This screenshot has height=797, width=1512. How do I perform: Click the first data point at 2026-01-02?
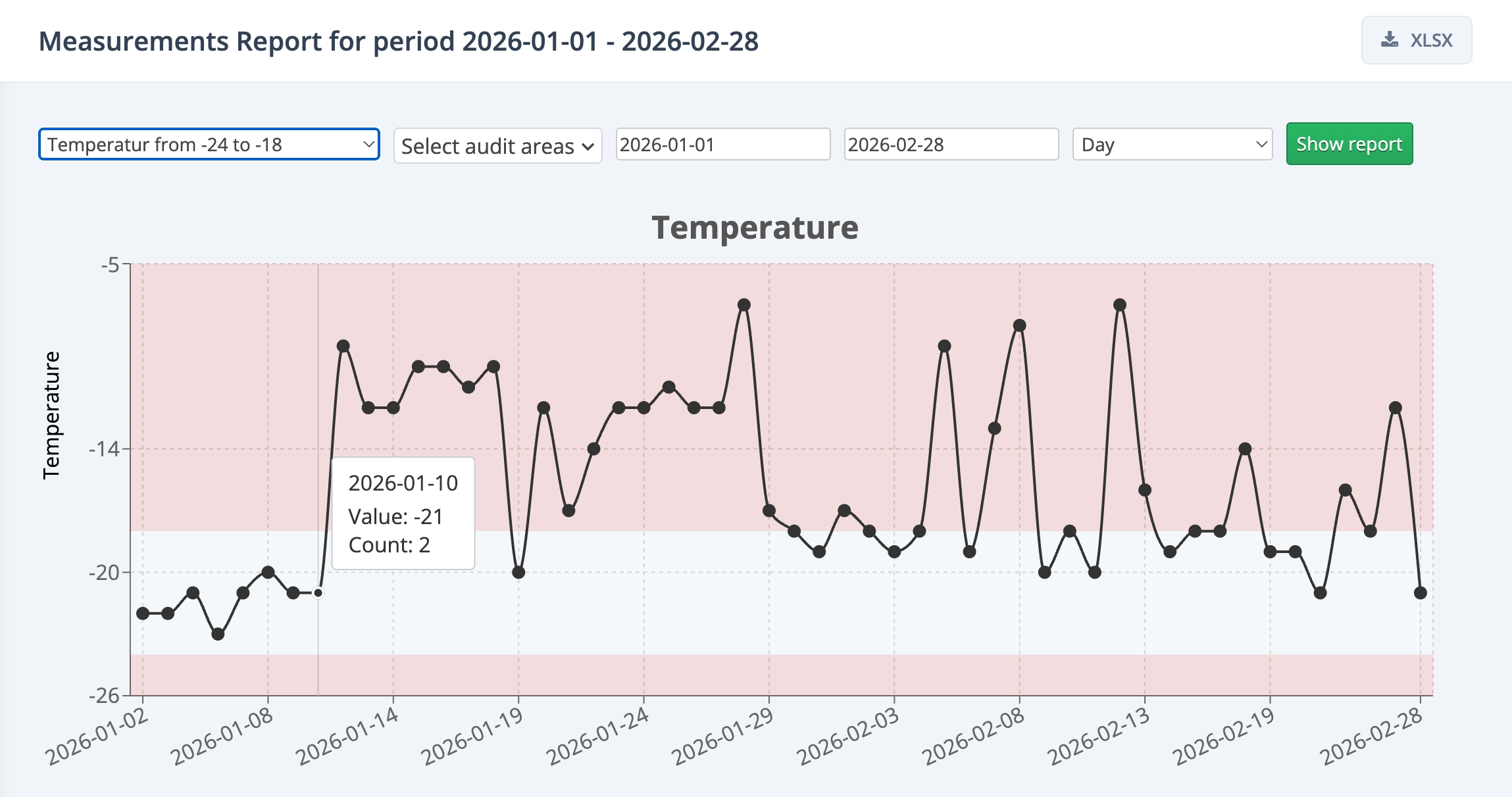pyautogui.click(x=143, y=614)
